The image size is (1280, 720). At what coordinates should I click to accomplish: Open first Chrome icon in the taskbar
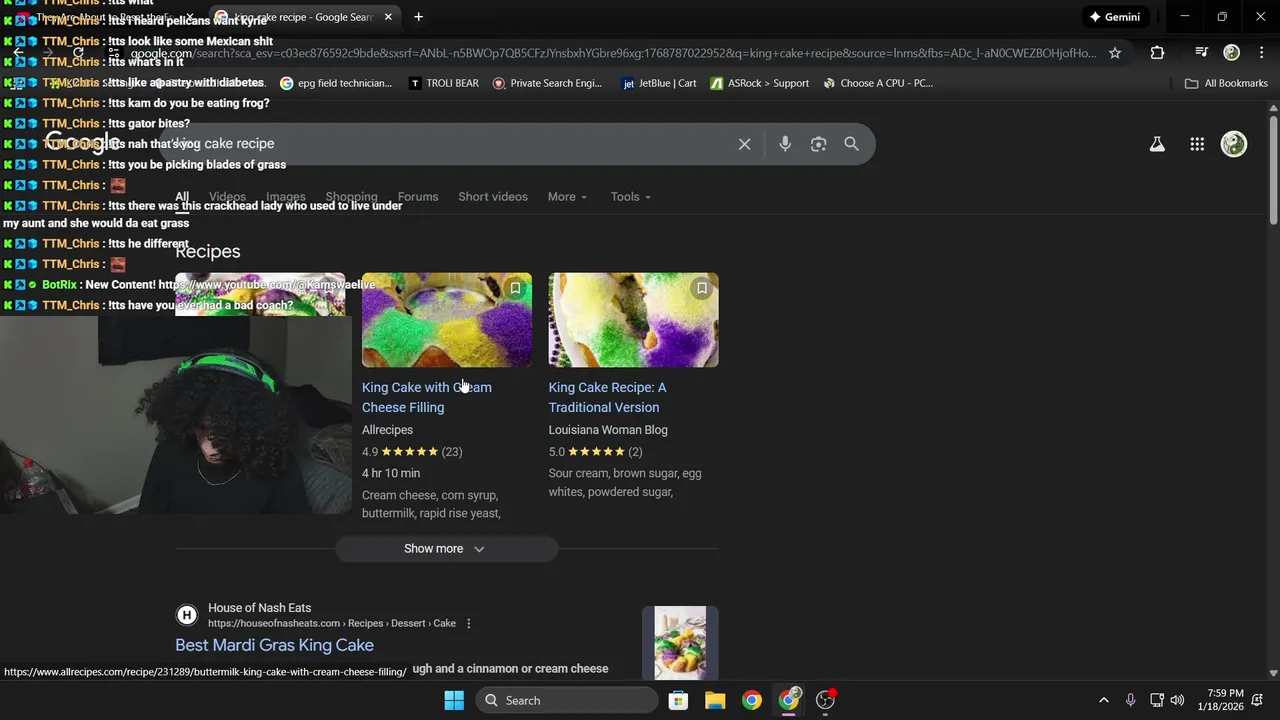click(752, 700)
